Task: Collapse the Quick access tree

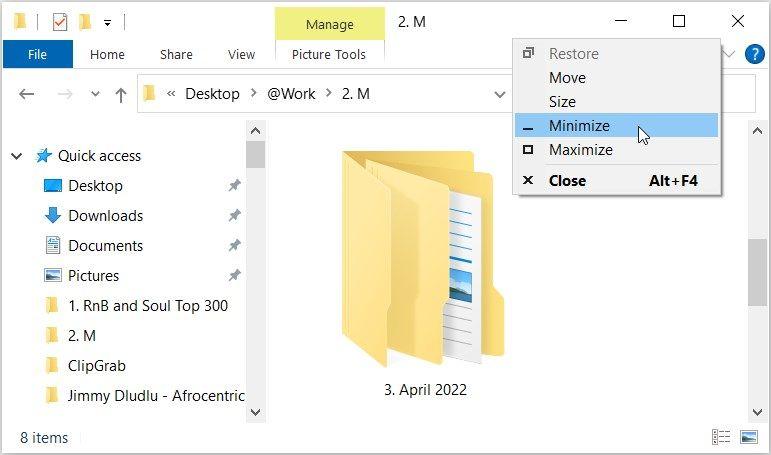Action: [x=17, y=156]
